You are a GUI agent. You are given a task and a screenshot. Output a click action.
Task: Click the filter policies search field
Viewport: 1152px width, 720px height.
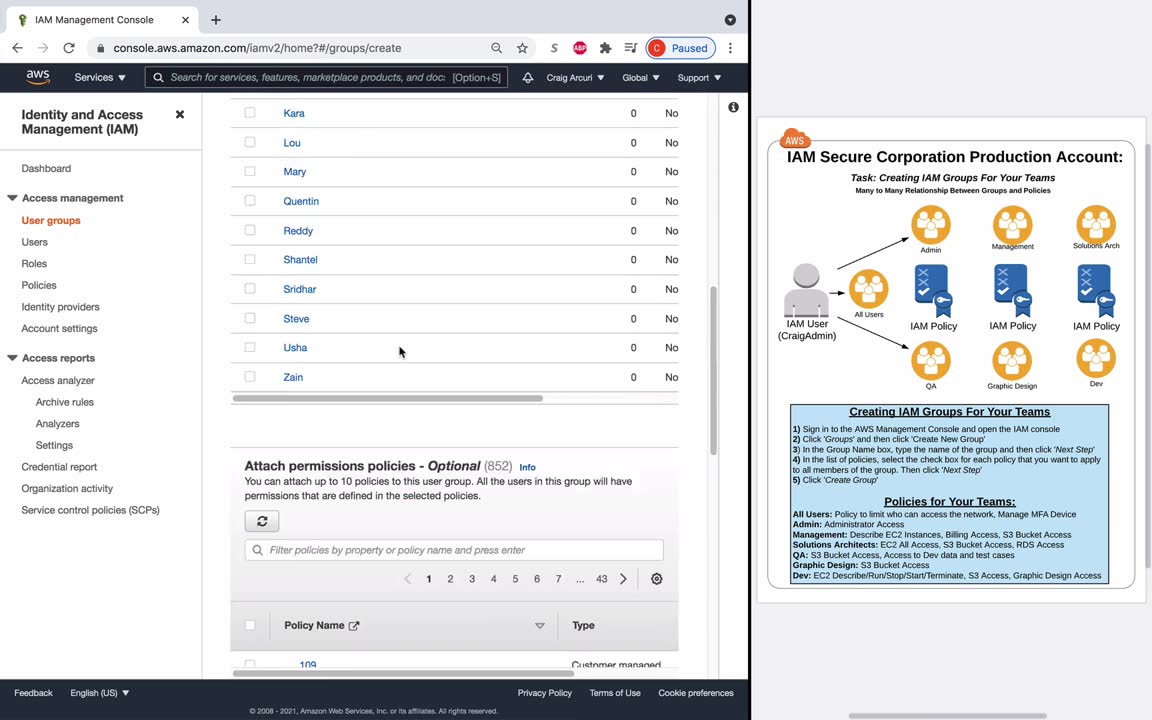point(454,550)
